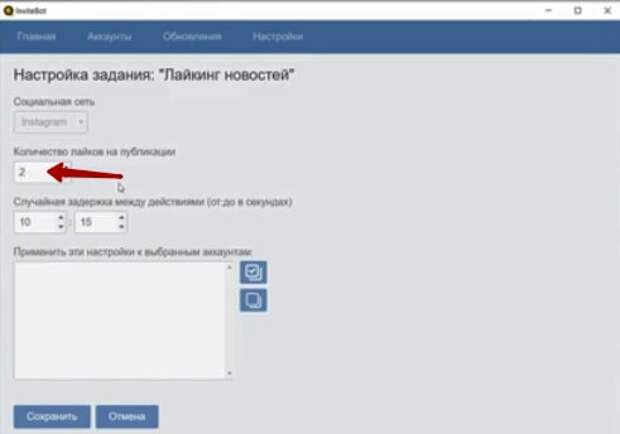Open the Обновления tab
Screen dimensions: 620x434
tap(192, 36)
